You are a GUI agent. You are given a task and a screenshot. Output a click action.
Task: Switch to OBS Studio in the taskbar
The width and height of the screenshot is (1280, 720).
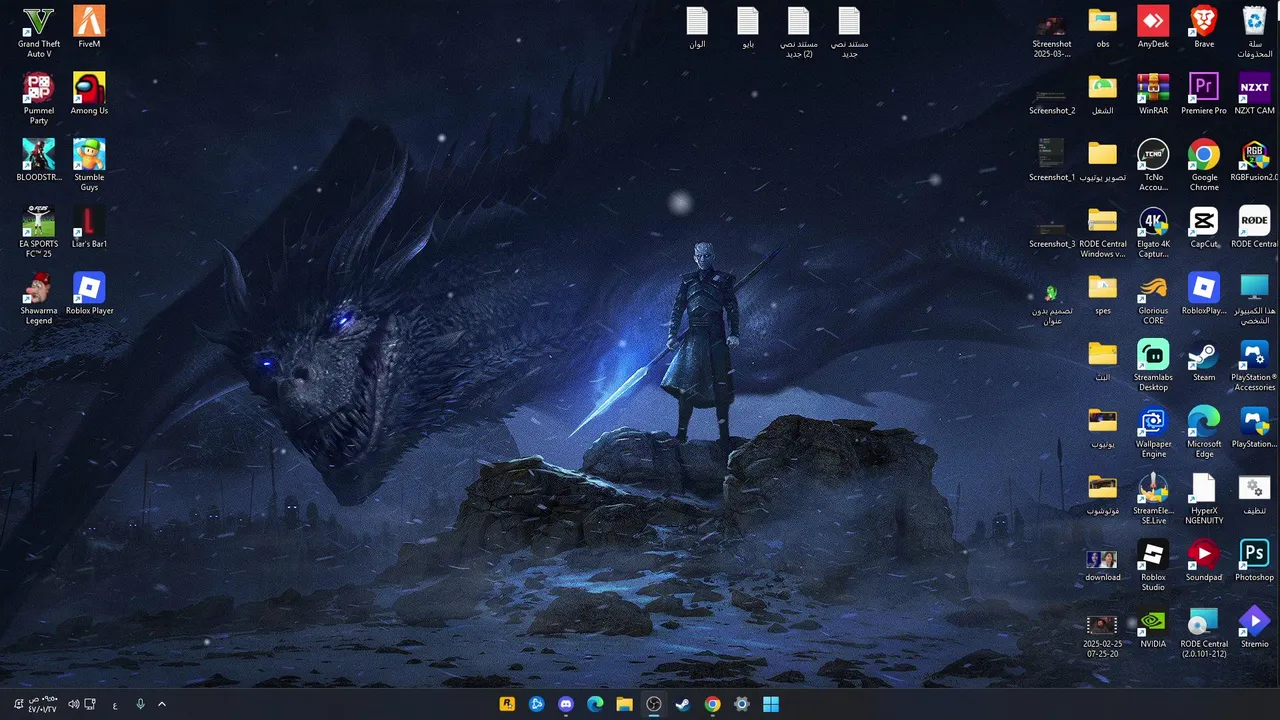tap(654, 704)
